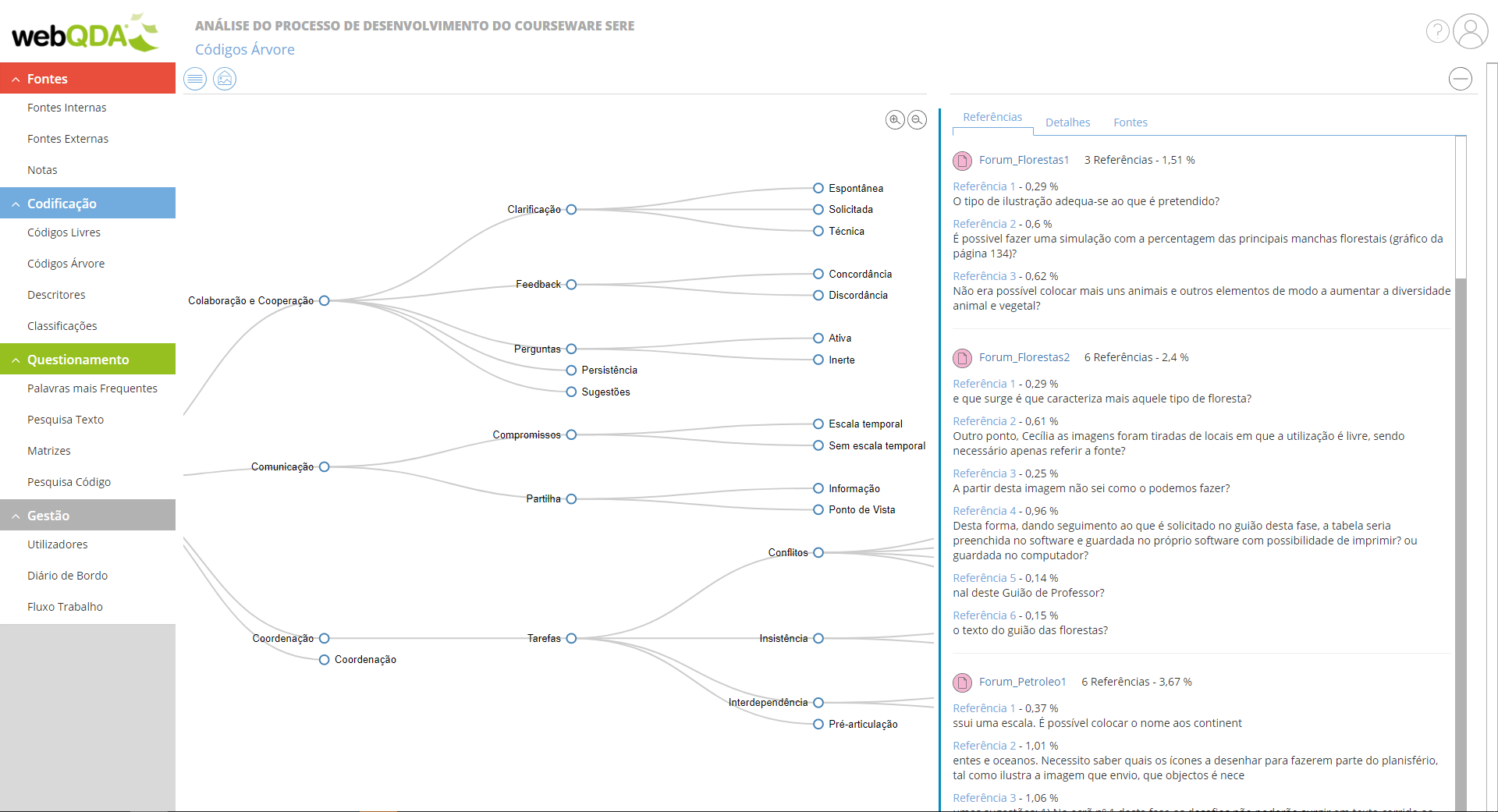
Task: Zoom in on the tree diagram
Action: pos(895,119)
